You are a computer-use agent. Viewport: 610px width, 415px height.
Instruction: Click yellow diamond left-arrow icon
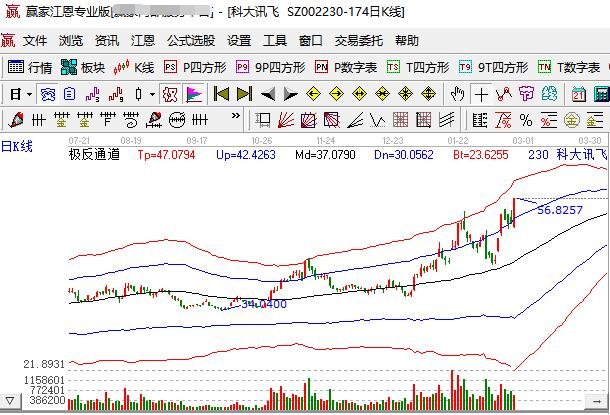click(313, 94)
